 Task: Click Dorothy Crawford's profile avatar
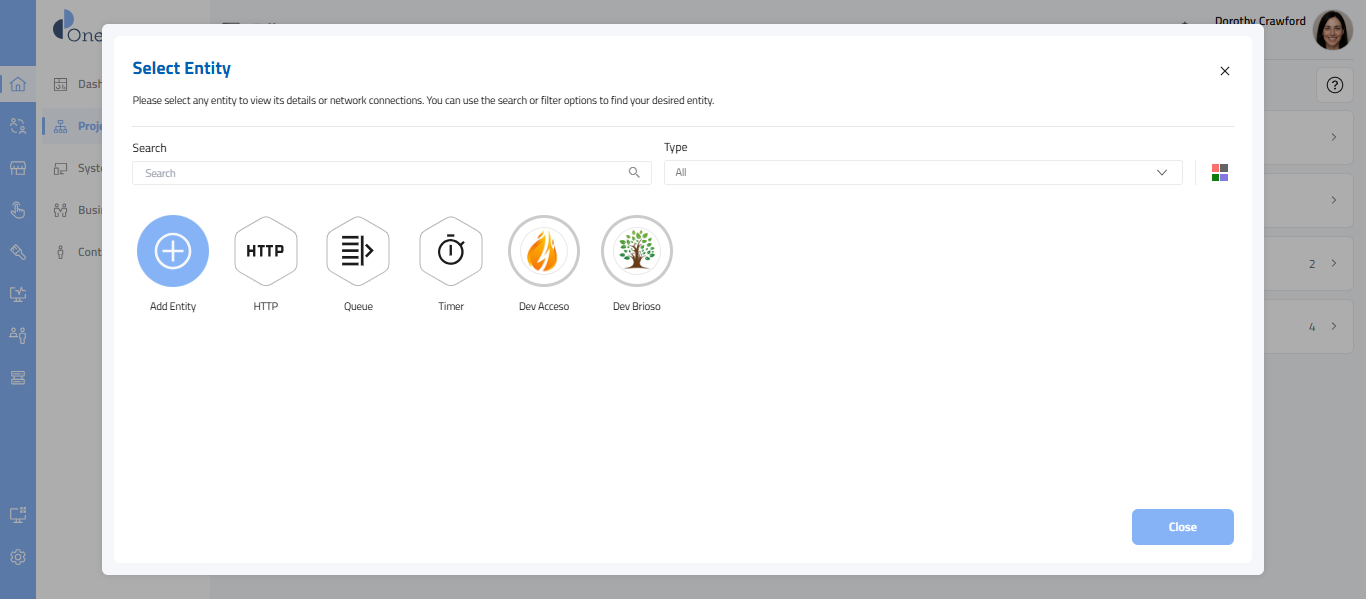1332,31
